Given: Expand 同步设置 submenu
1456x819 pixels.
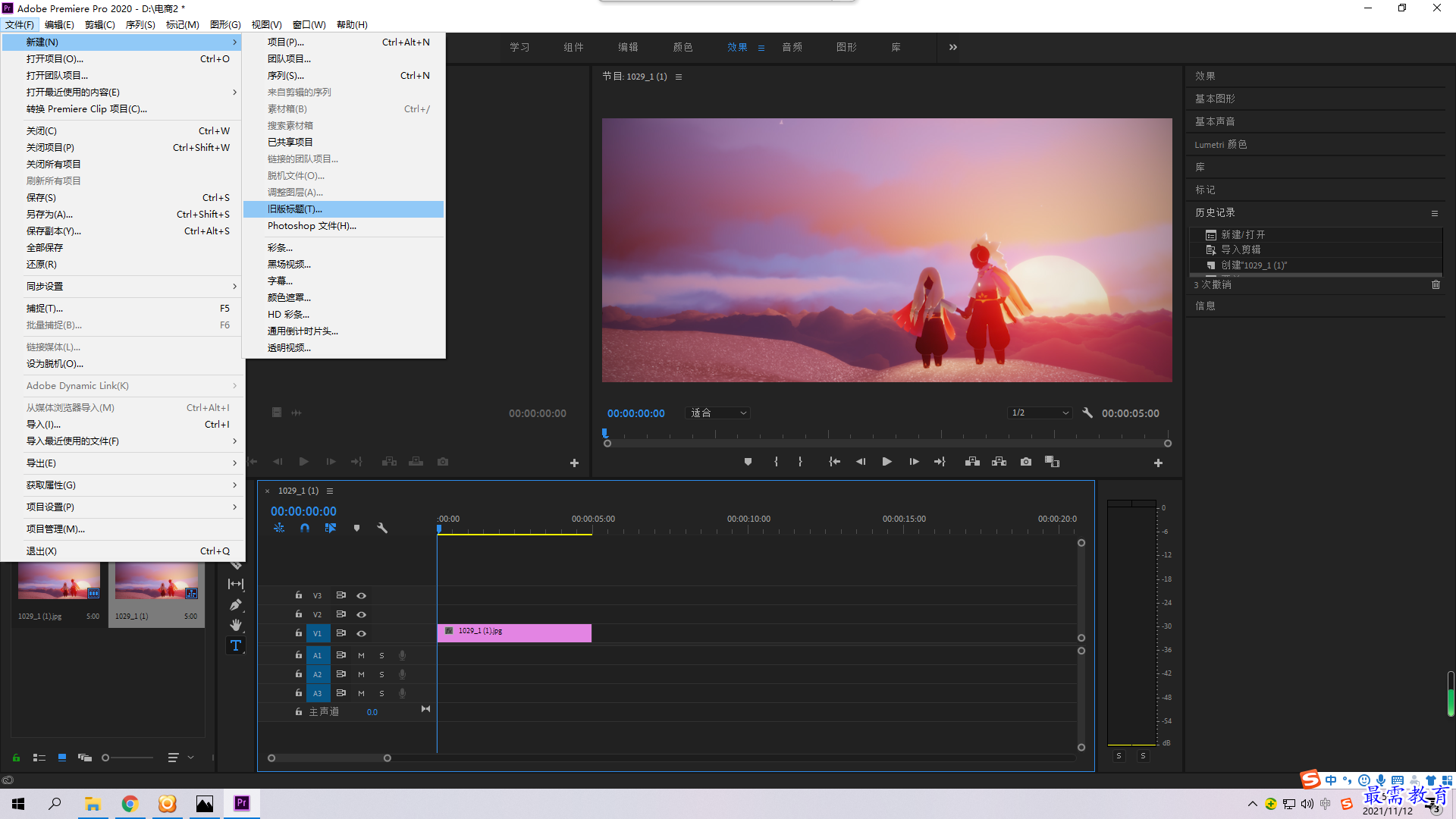Looking at the screenshot, I should 123,286.
